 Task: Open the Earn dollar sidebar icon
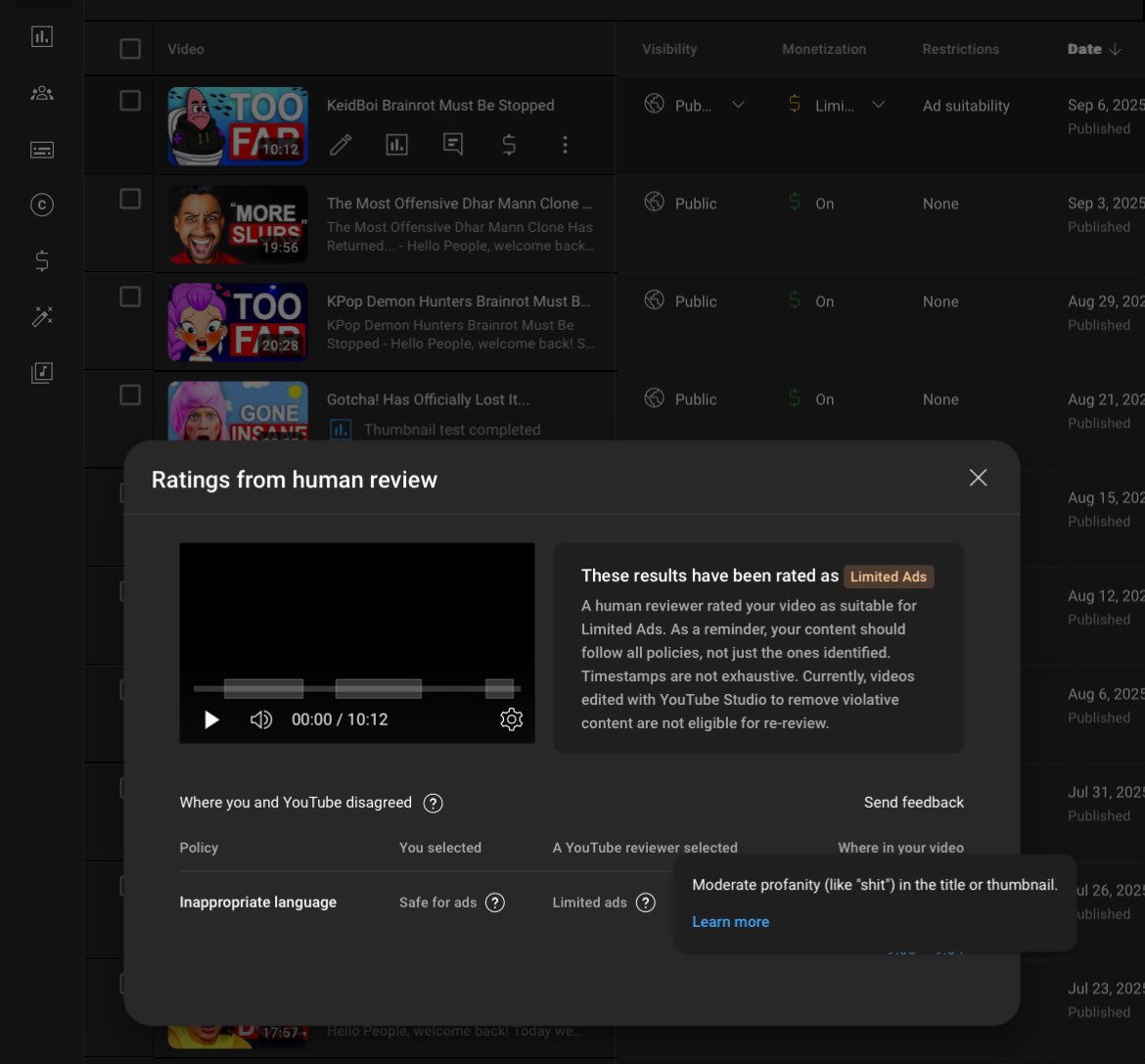tap(42, 260)
